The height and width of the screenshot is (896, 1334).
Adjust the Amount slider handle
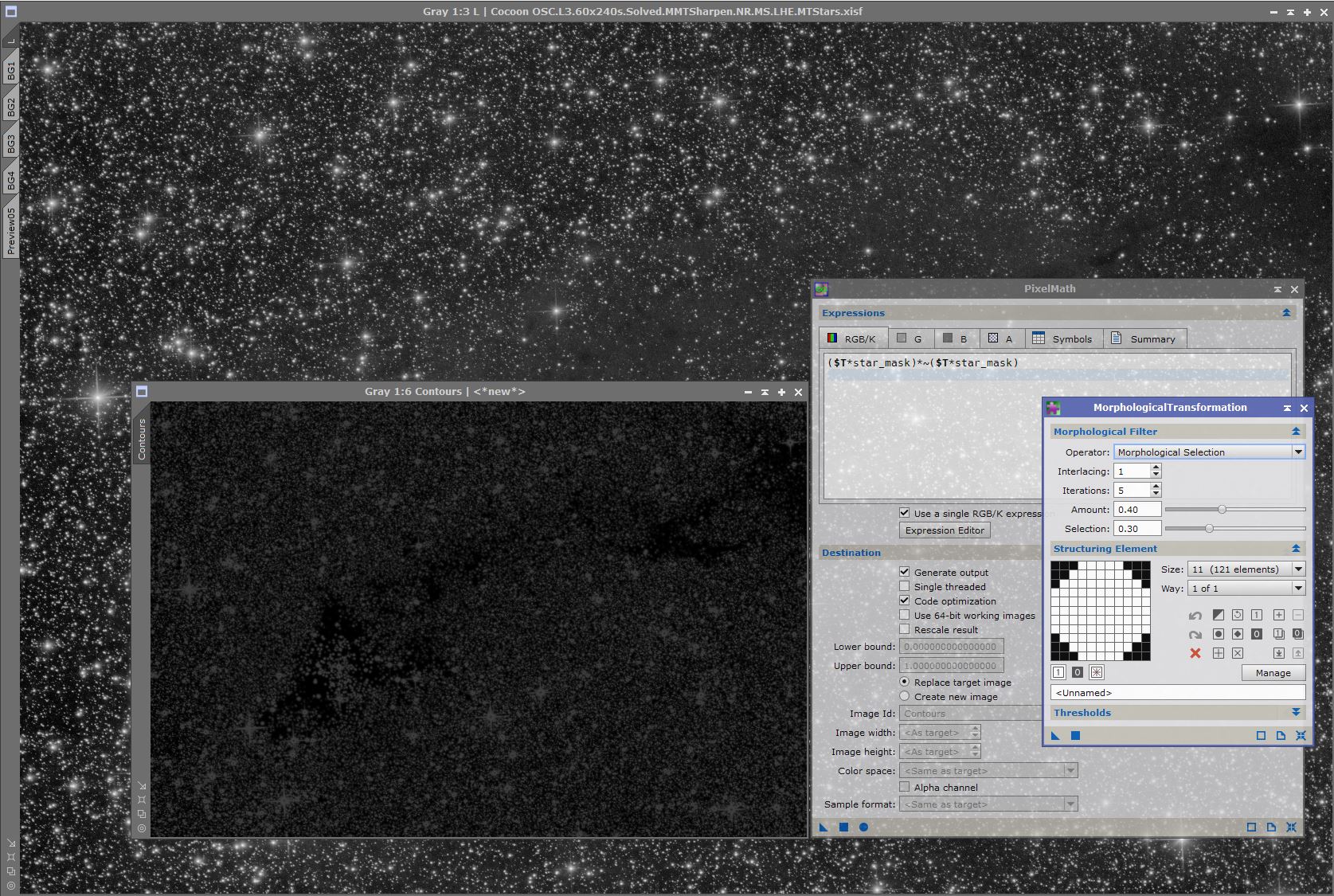pos(1222,510)
